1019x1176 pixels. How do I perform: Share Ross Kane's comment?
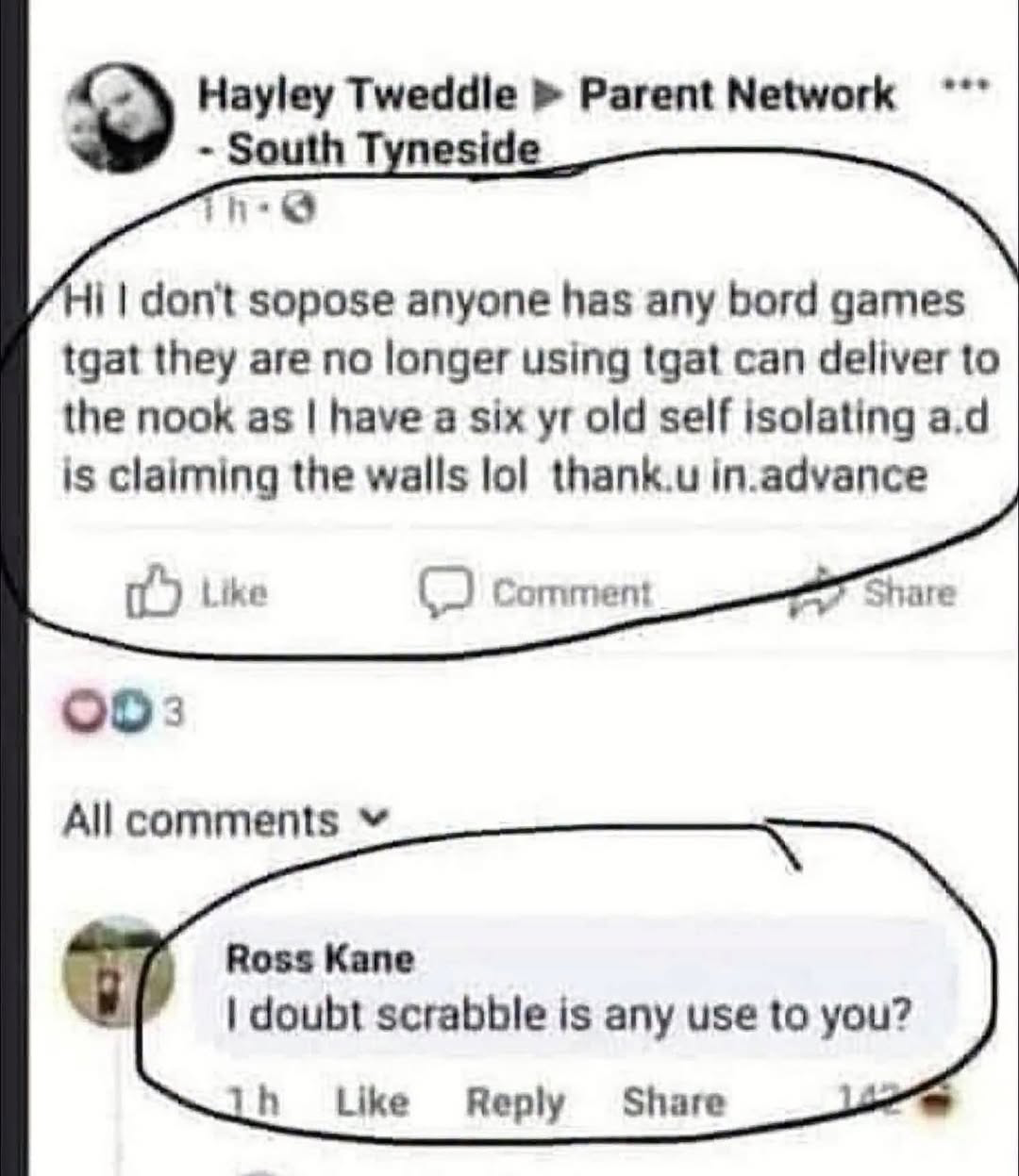[x=675, y=1102]
